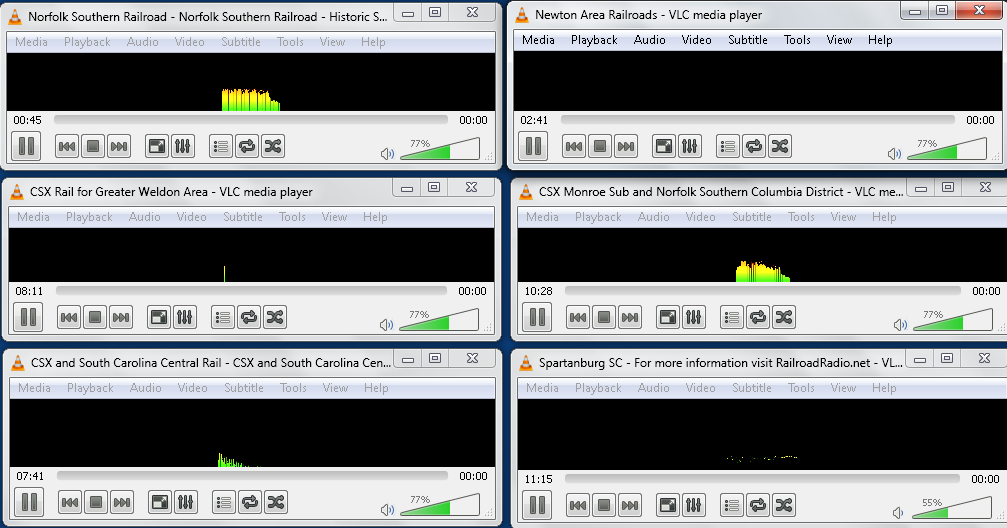
Task: Skip to next track in Norfolk Southern Railroad window
Action: click(x=119, y=146)
